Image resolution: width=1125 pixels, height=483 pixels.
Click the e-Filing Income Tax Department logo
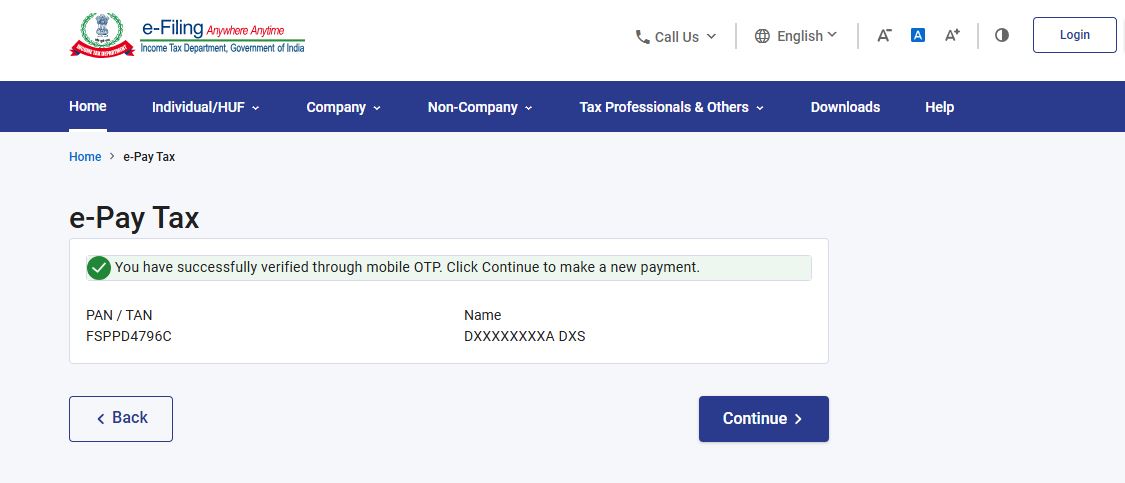pyautogui.click(x=187, y=36)
